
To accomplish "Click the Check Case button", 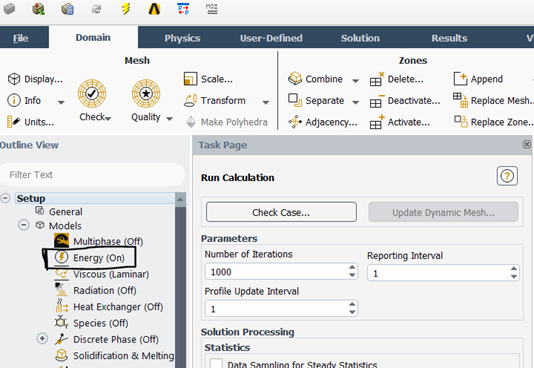I will [281, 212].
